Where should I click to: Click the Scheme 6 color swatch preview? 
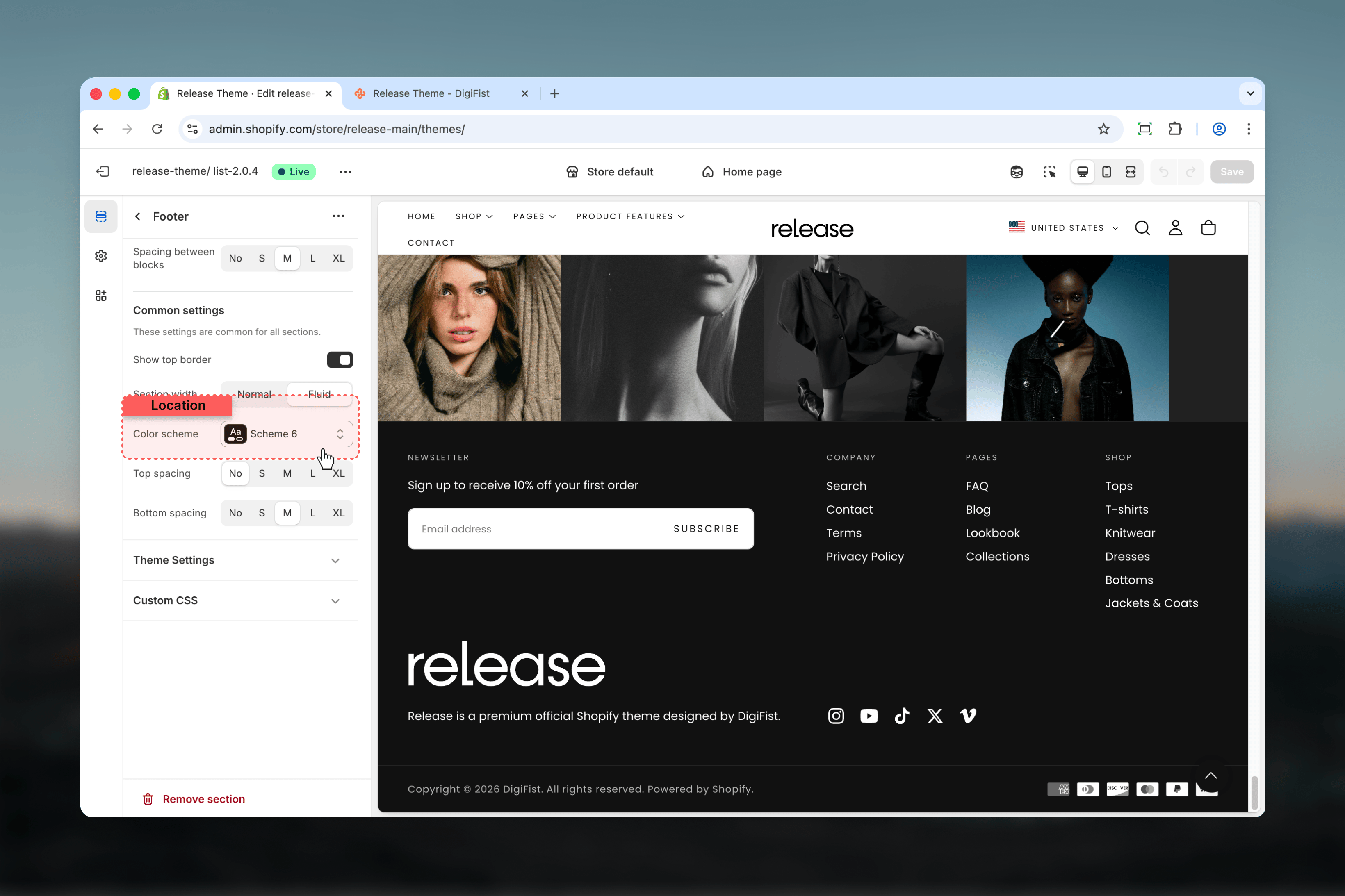coord(235,434)
